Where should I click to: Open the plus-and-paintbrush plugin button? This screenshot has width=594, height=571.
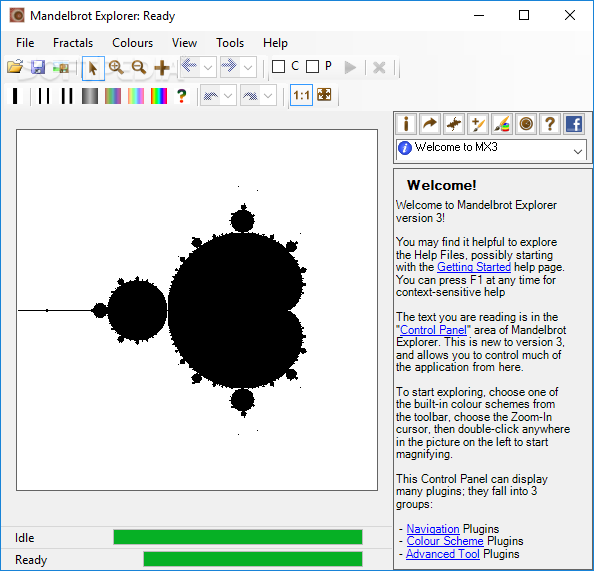[478, 124]
